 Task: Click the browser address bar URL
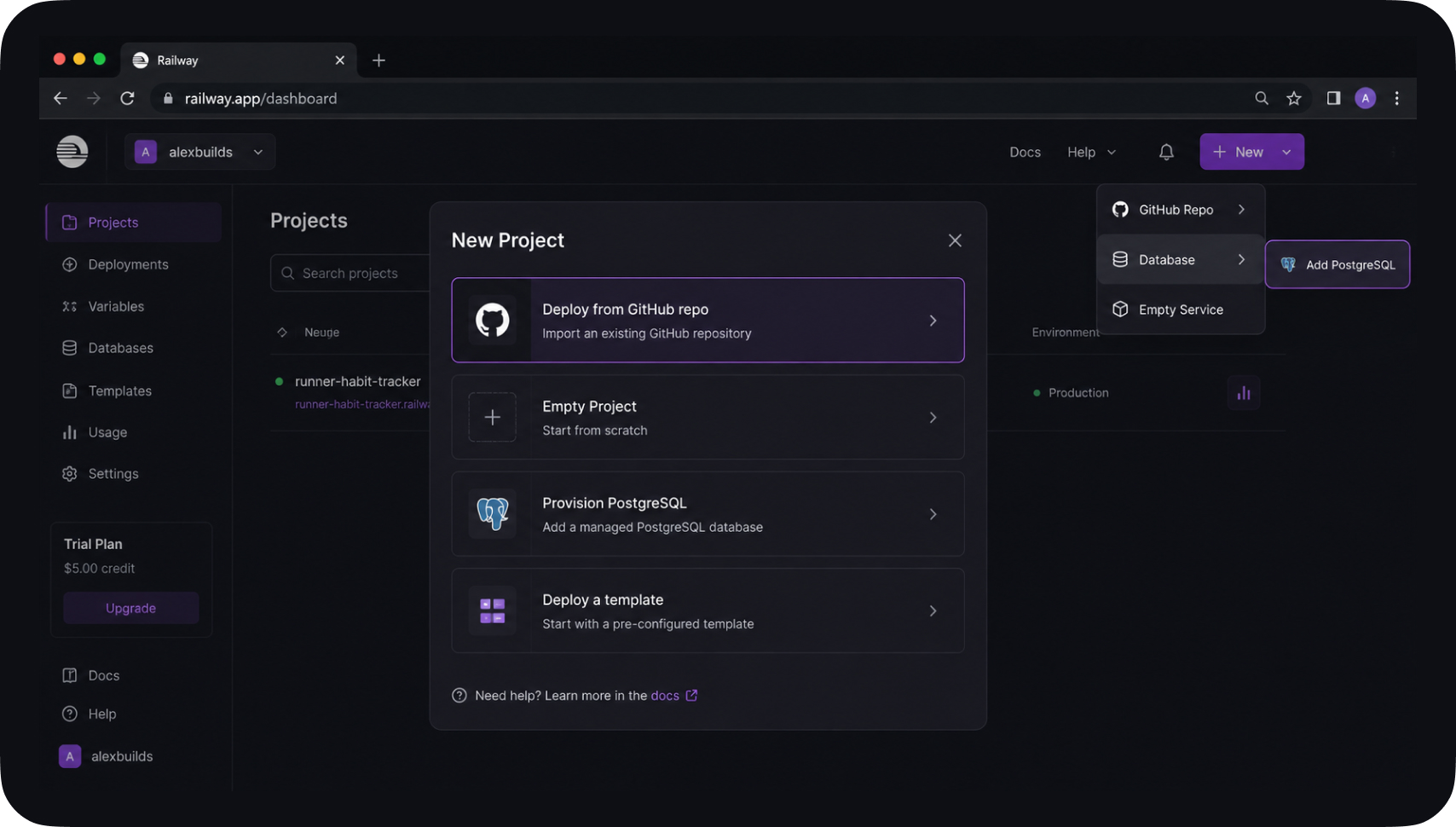coord(261,98)
